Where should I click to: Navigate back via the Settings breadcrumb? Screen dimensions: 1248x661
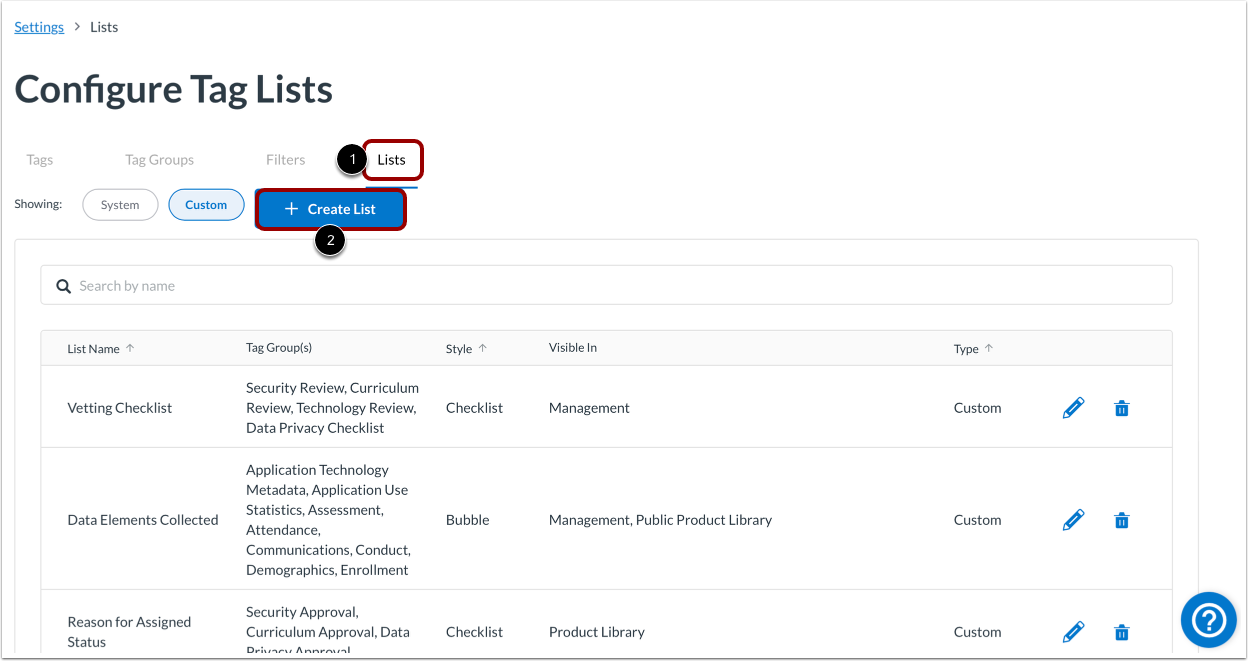click(x=38, y=26)
